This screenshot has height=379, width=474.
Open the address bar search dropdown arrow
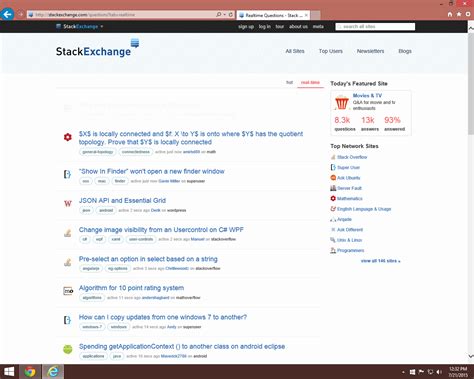tap(224, 15)
